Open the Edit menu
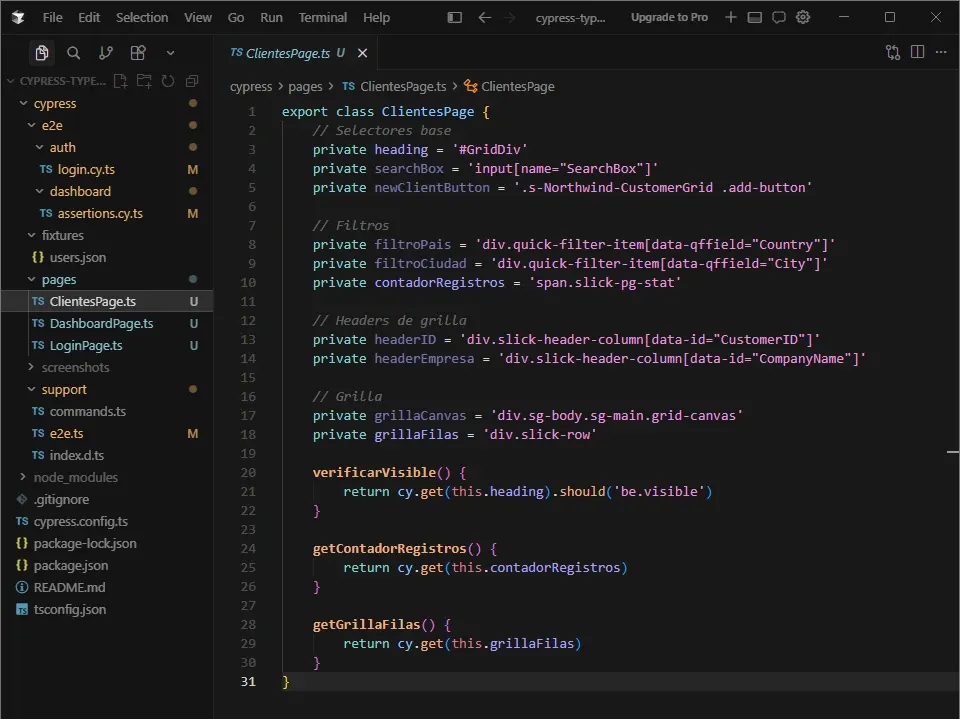Image resolution: width=960 pixels, height=719 pixels. point(89,17)
